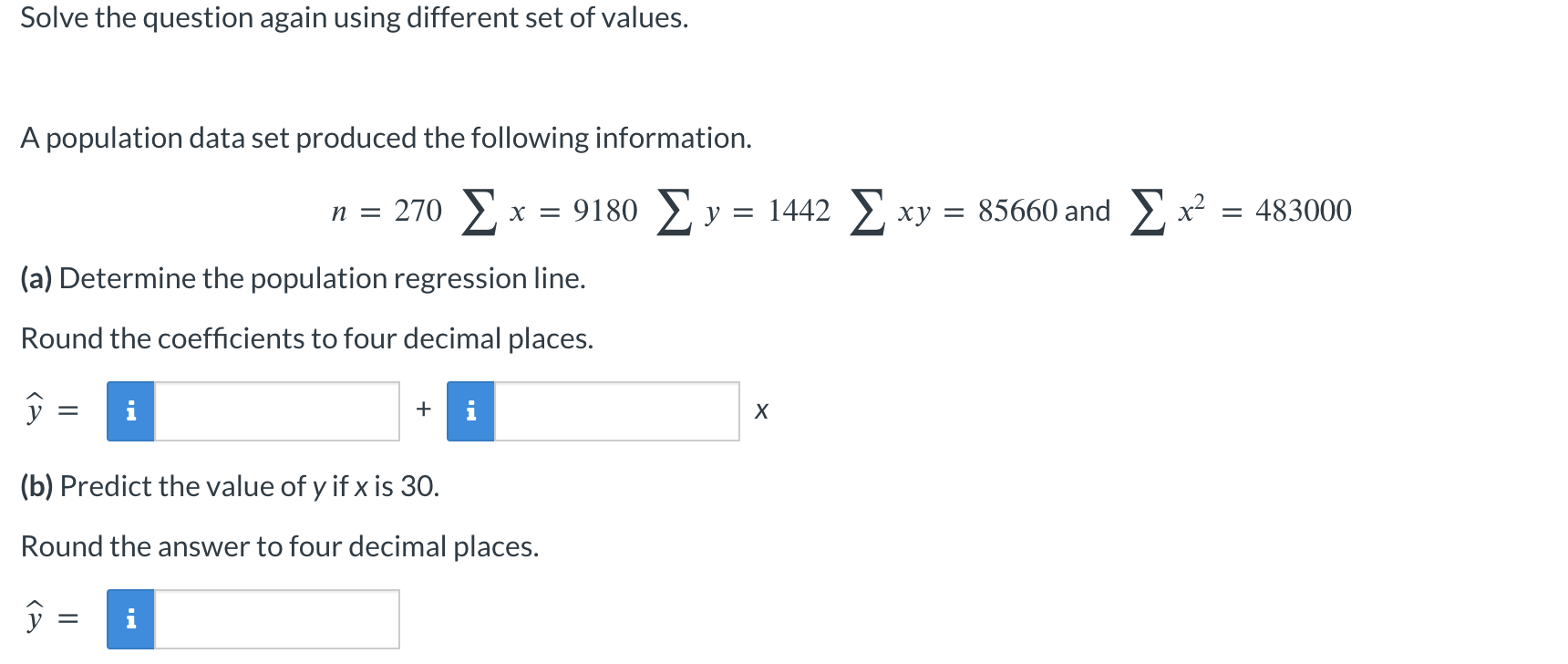Click the ŷ label in part (b)

35,618
